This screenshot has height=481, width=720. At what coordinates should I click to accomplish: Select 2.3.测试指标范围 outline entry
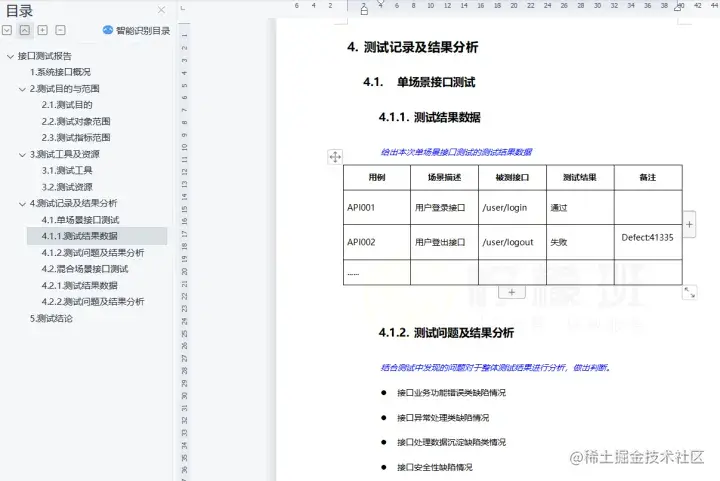[76, 137]
